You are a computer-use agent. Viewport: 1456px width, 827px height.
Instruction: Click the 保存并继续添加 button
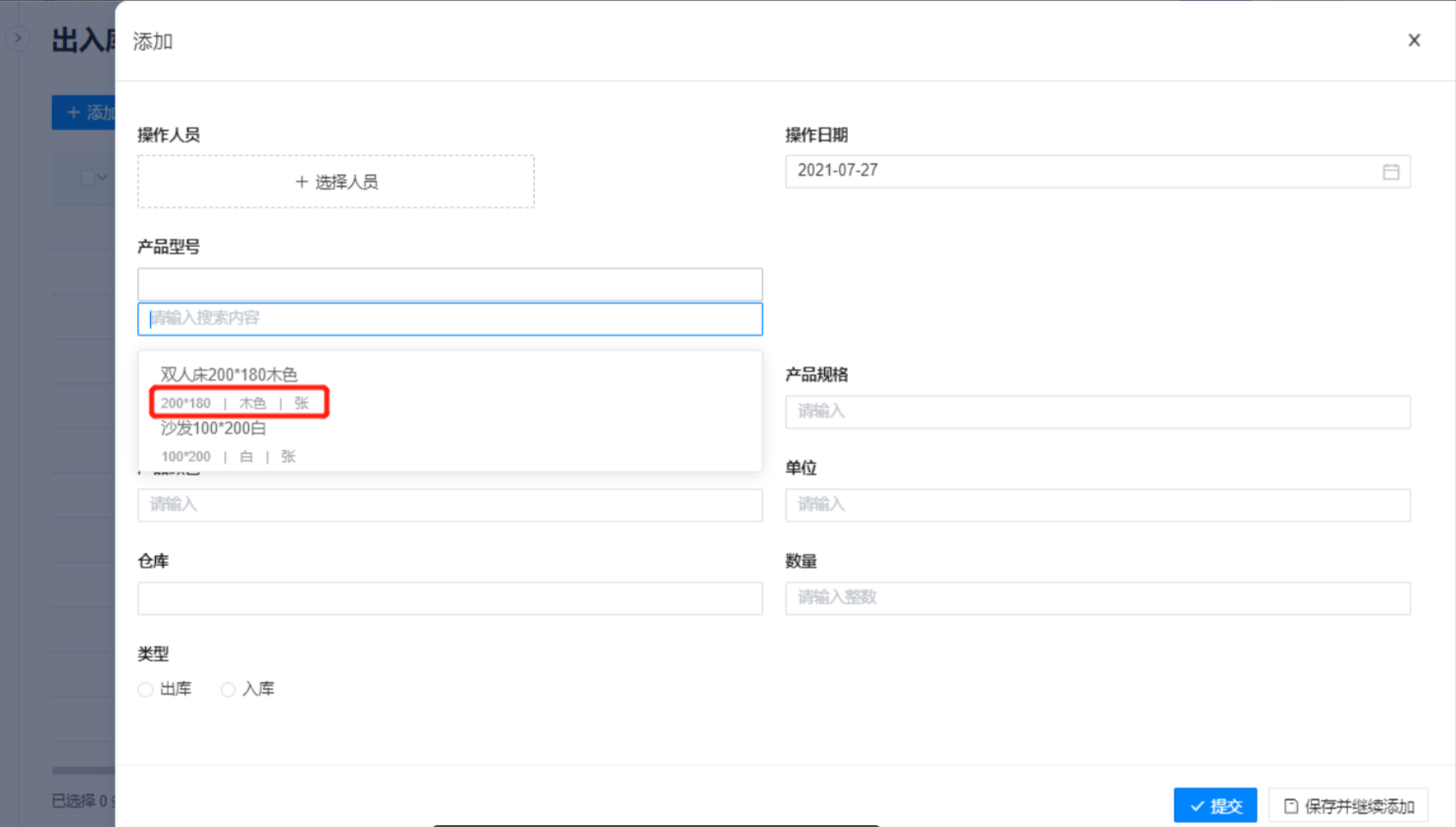1348,805
